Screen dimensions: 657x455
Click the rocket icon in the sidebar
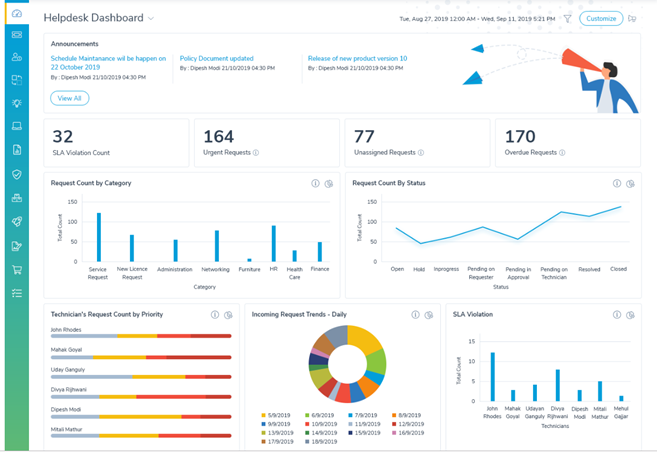tap(17, 222)
